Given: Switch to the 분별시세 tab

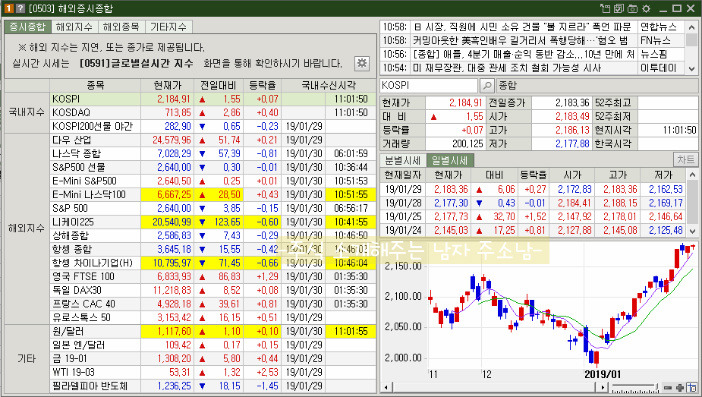Looking at the screenshot, I should click(402, 160).
